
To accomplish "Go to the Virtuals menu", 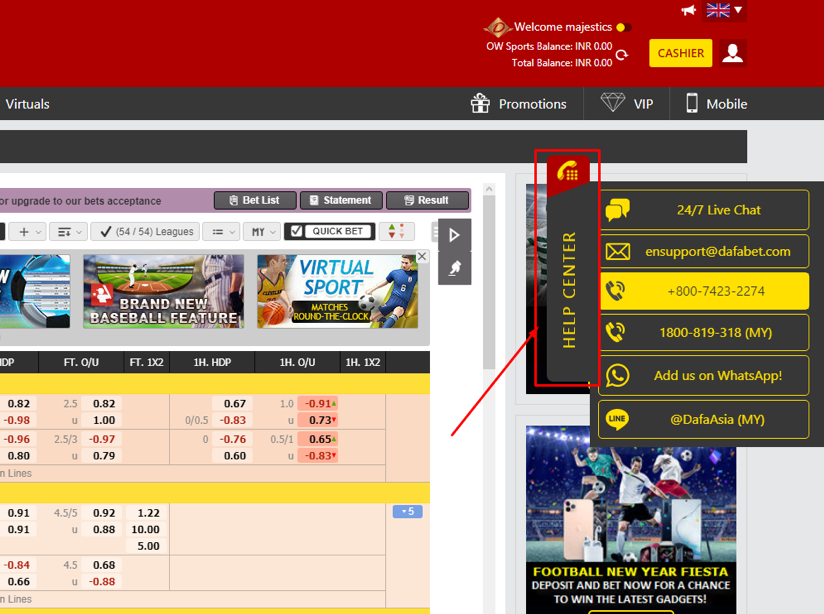I will coord(27,104).
